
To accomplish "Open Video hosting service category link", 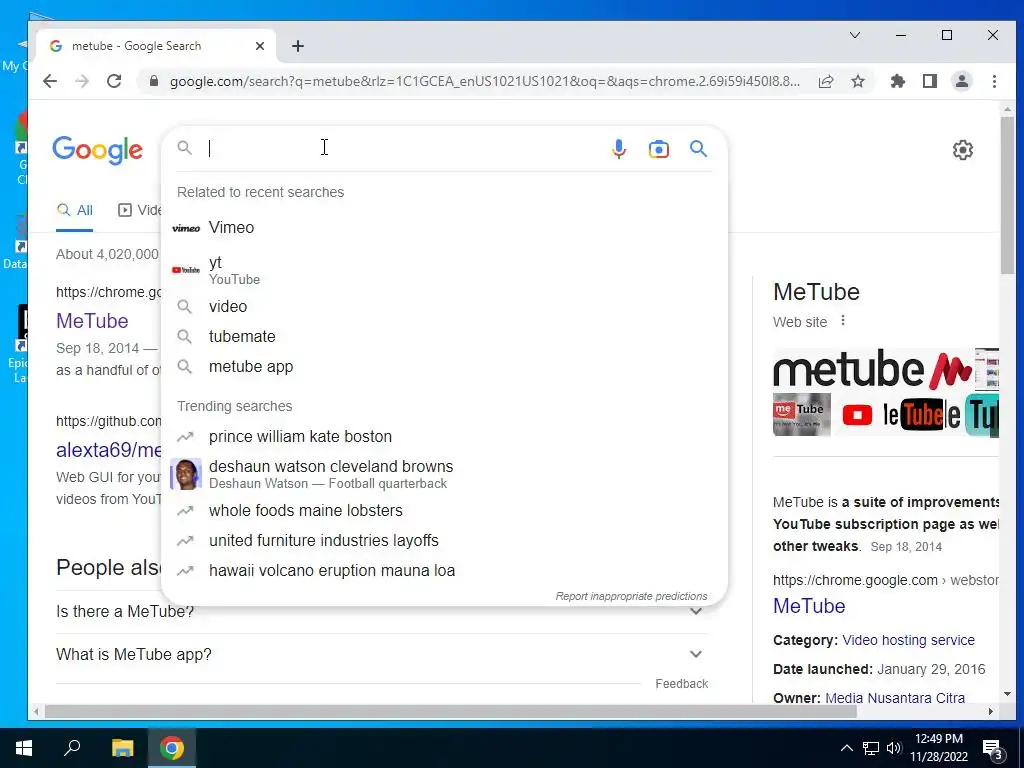I will (908, 640).
